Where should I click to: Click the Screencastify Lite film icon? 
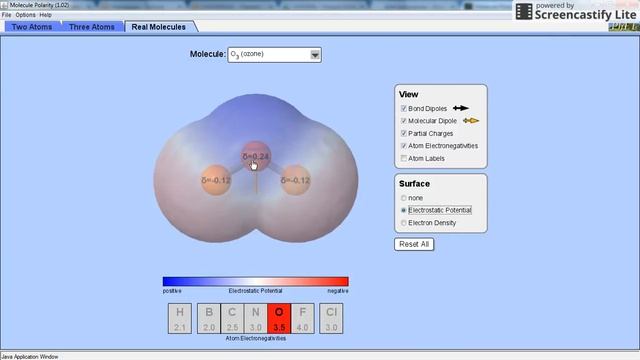pyautogui.click(x=524, y=11)
